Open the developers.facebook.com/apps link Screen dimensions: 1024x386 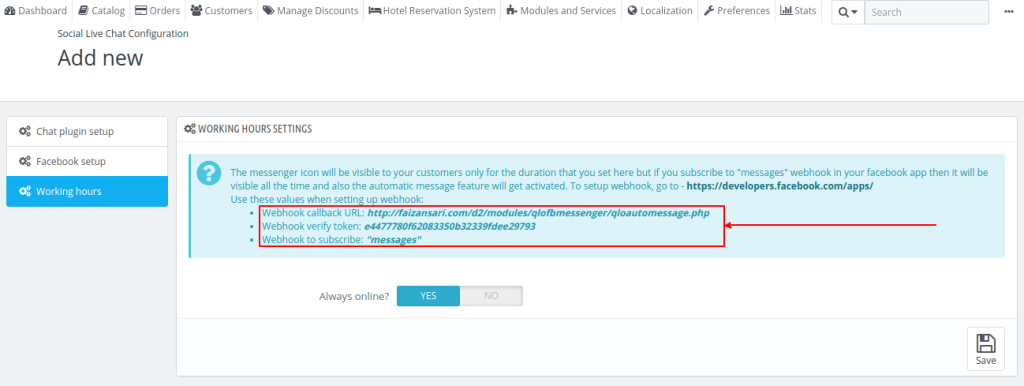[x=780, y=185]
